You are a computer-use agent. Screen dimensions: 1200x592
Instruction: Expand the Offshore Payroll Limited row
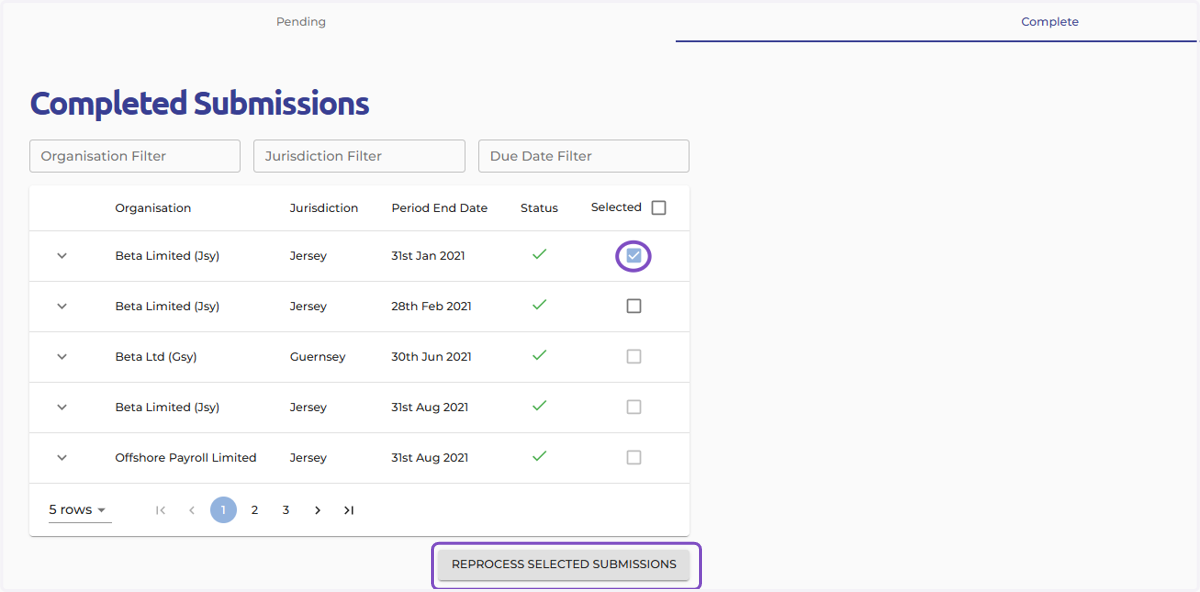point(62,457)
